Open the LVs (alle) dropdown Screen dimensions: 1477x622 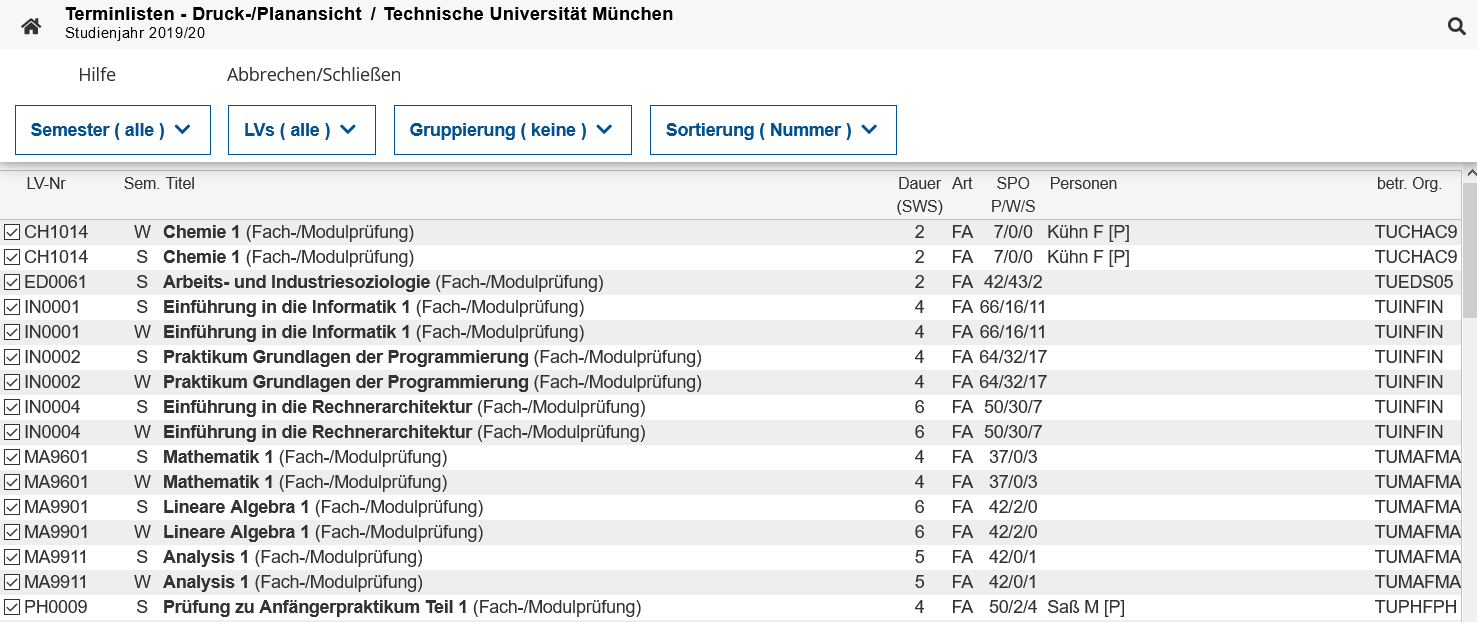click(x=301, y=130)
